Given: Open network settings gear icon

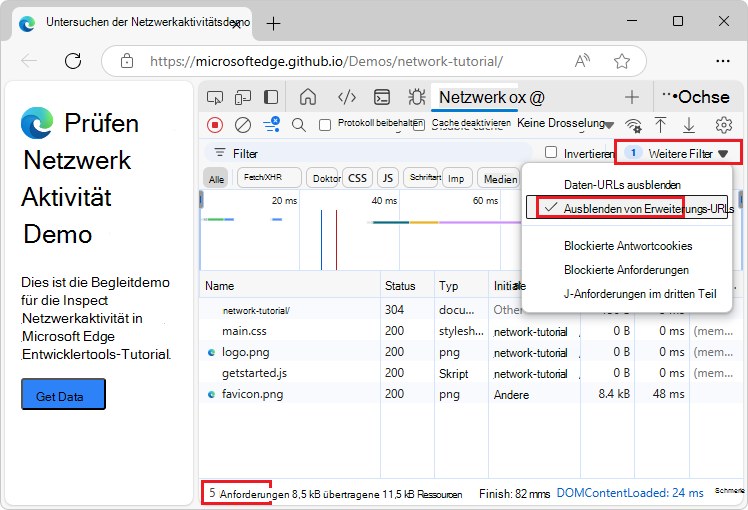Looking at the screenshot, I should (724, 125).
